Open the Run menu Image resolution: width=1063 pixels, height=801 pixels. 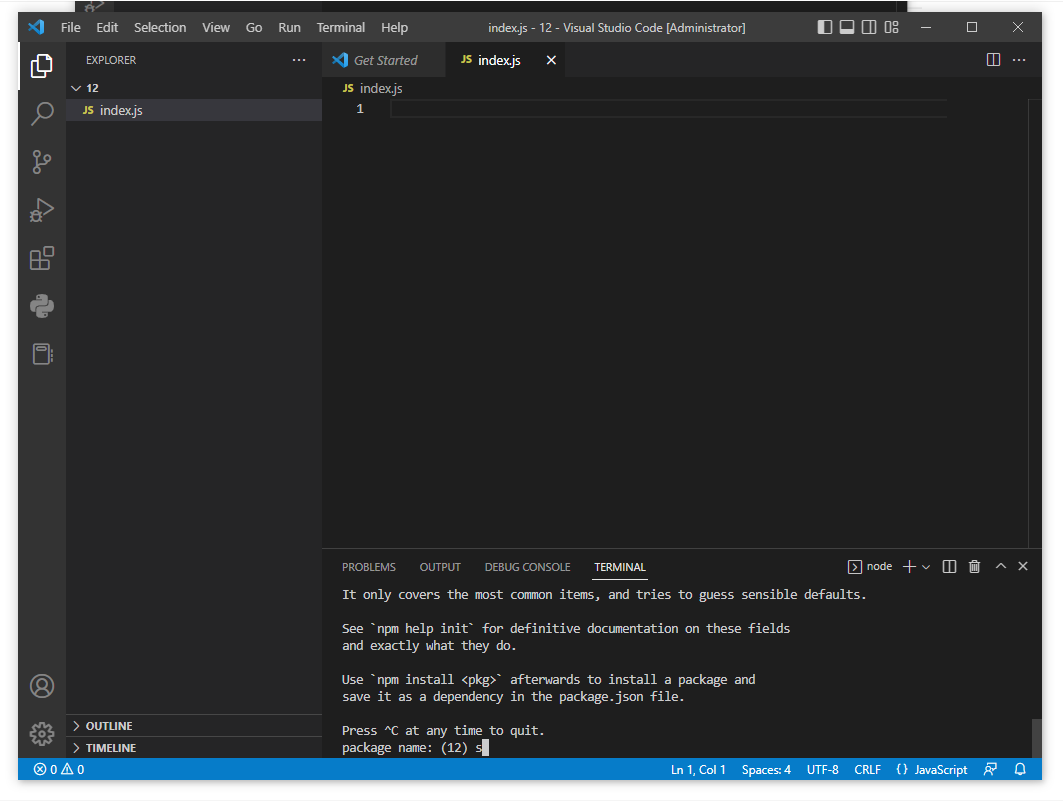[x=289, y=27]
